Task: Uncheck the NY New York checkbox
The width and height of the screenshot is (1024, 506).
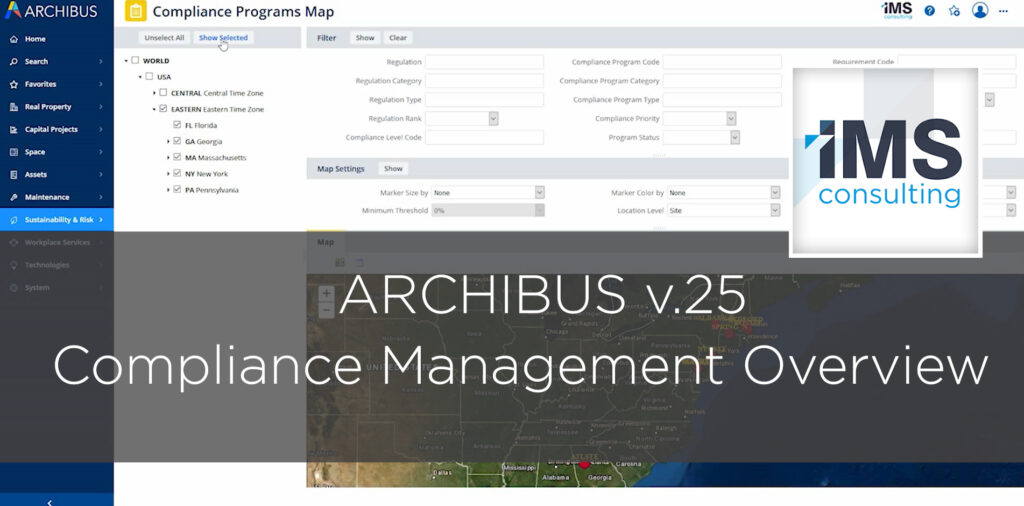Action: pyautogui.click(x=177, y=174)
